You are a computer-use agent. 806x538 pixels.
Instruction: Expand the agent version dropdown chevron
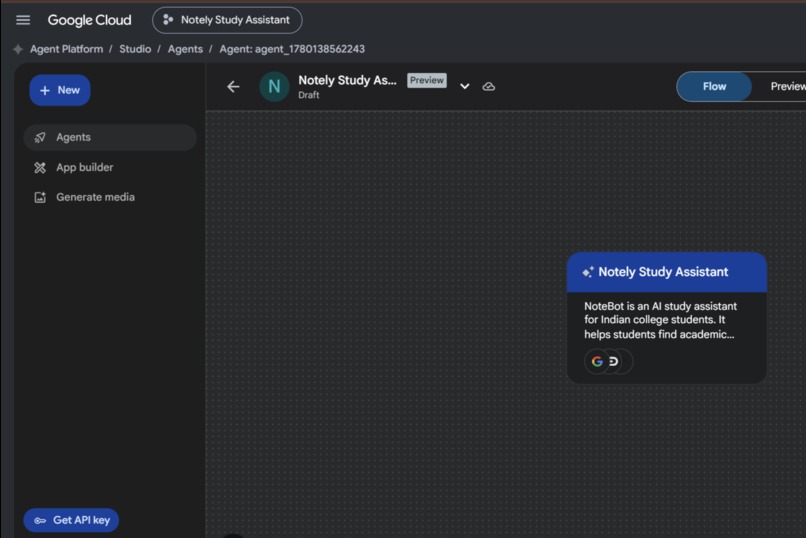465,86
